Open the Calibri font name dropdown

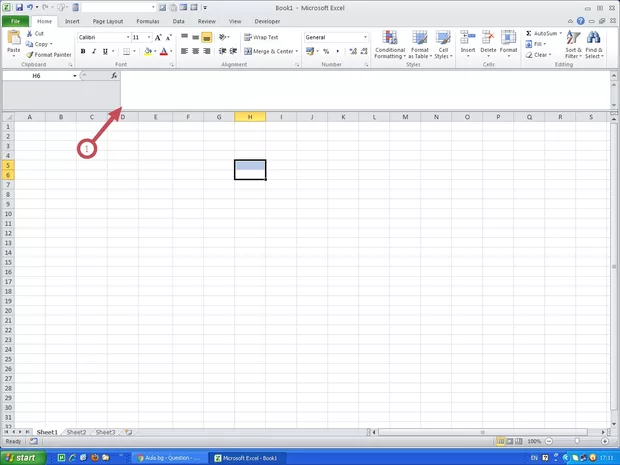tap(128, 38)
